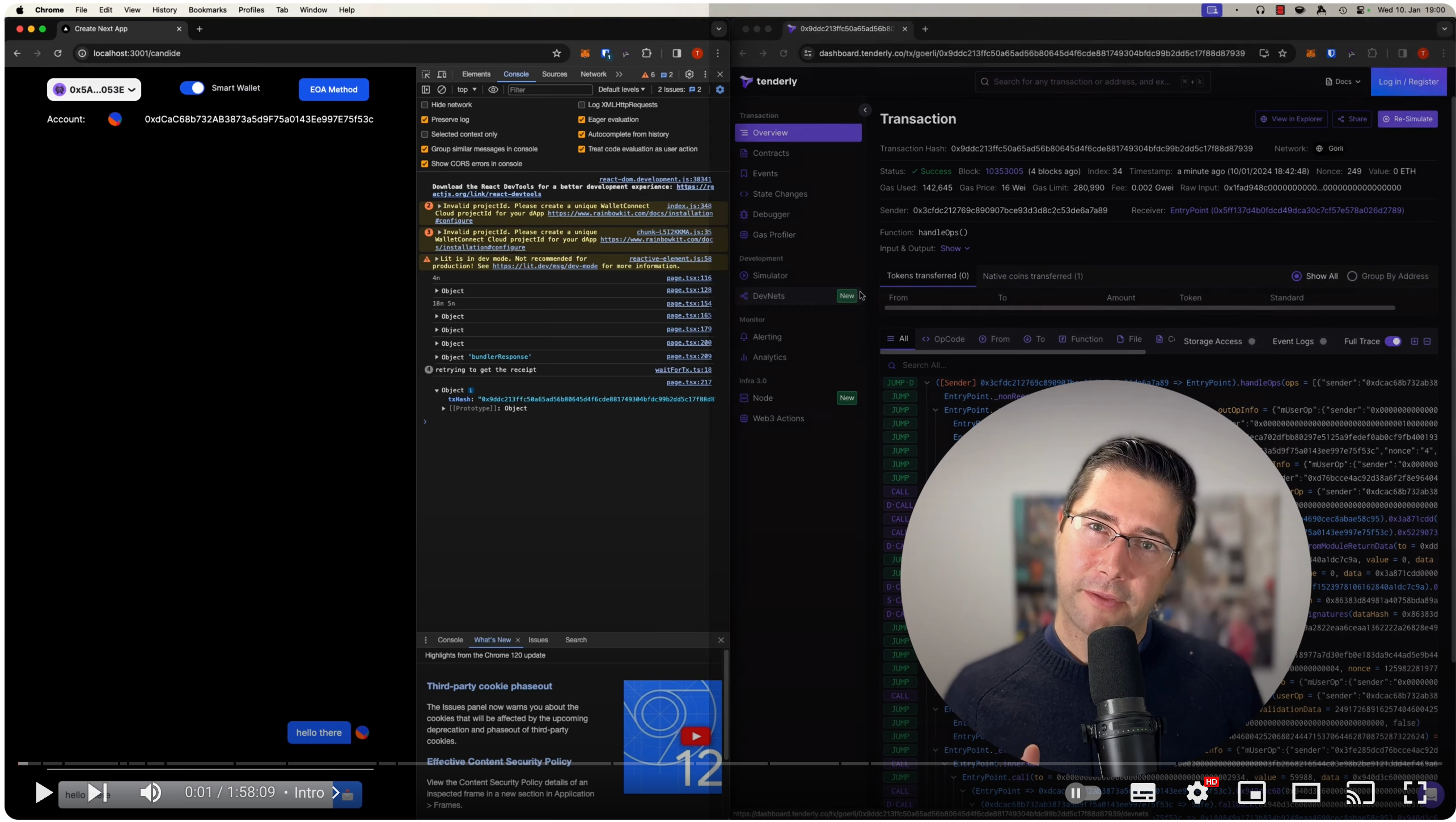Click the DevTools inspect element icon

click(426, 74)
